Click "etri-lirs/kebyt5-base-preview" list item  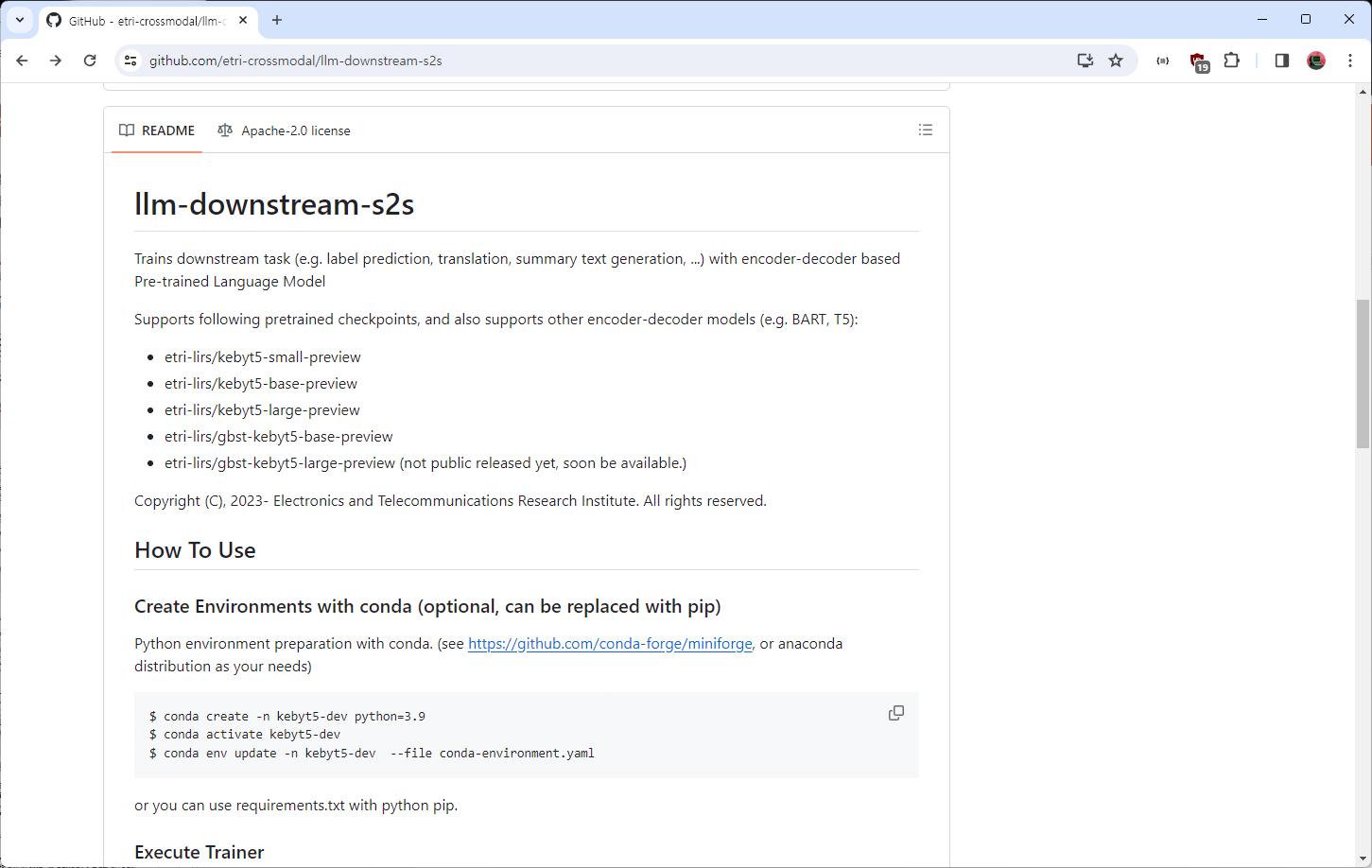click(261, 384)
